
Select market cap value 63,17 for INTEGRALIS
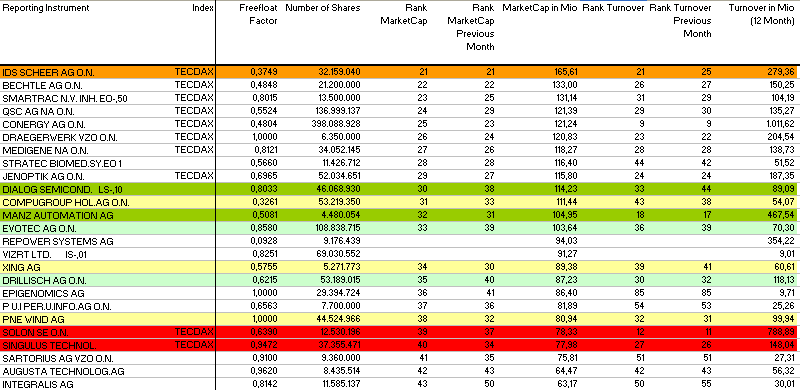tap(567, 384)
